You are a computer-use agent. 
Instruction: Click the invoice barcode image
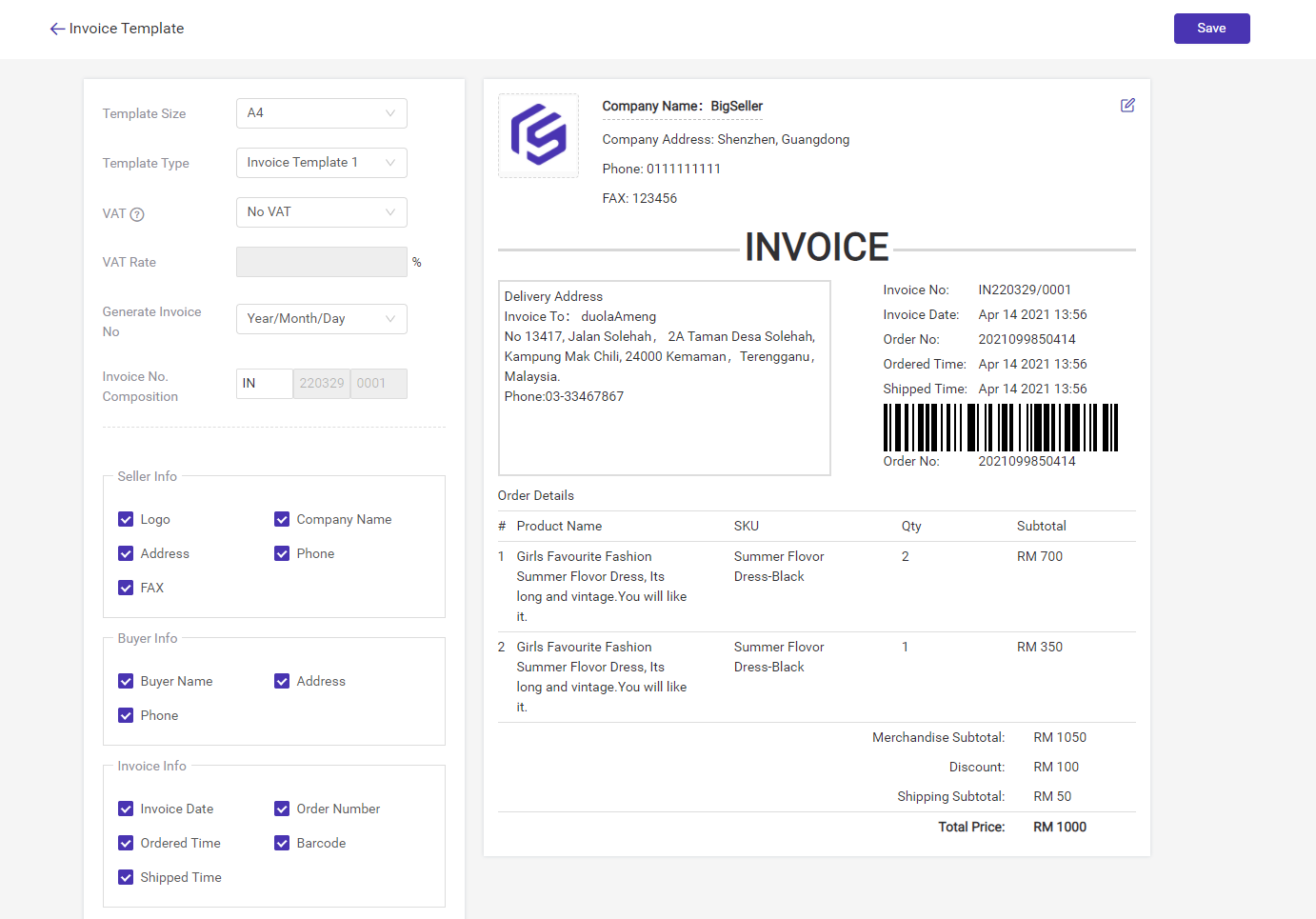coord(1000,428)
